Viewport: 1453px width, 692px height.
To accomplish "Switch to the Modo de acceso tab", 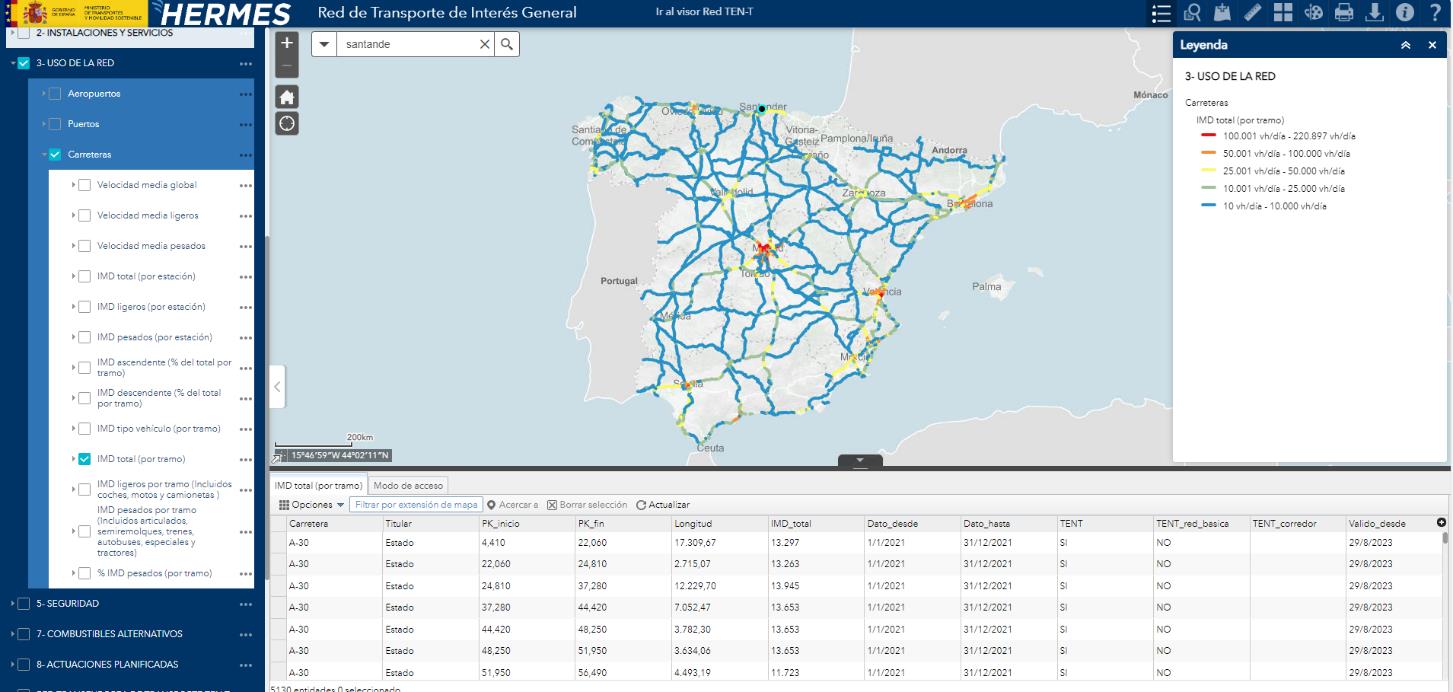I will [408, 485].
